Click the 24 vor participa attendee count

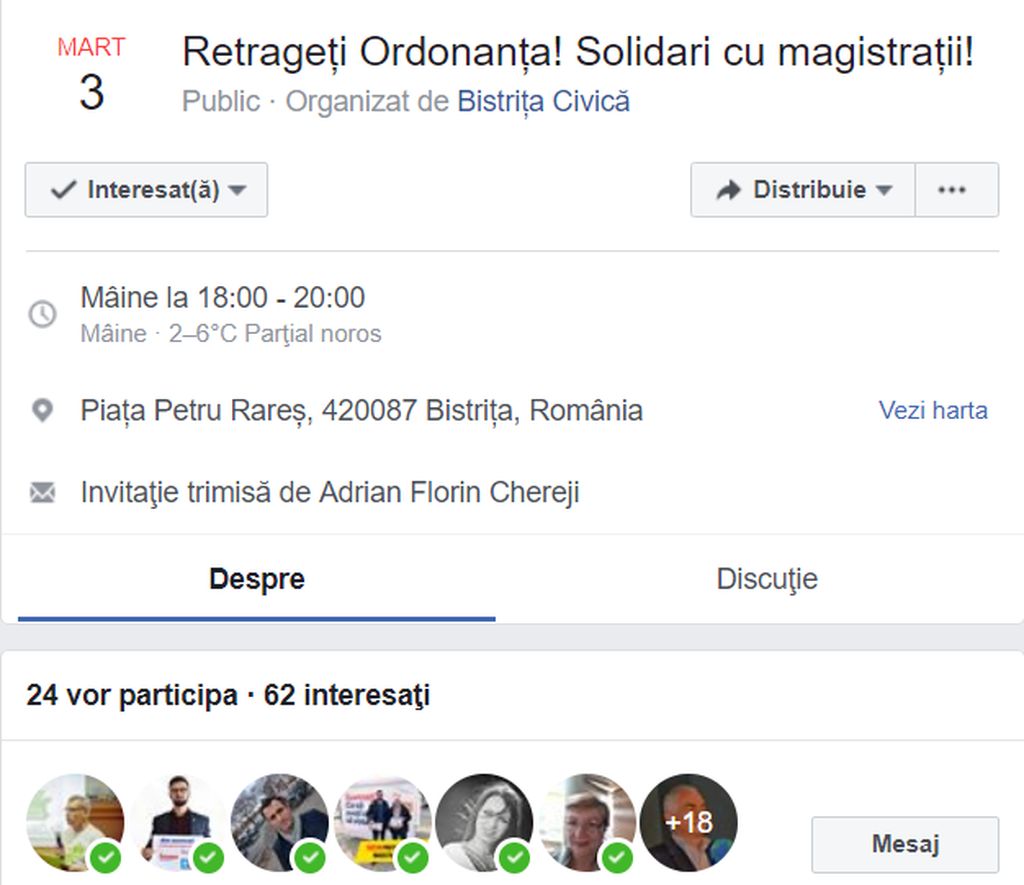(x=131, y=695)
